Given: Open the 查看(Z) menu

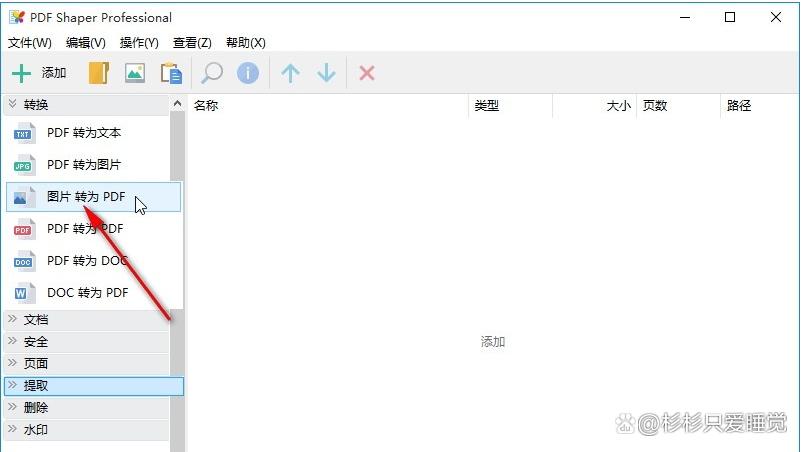Looking at the screenshot, I should point(192,42).
